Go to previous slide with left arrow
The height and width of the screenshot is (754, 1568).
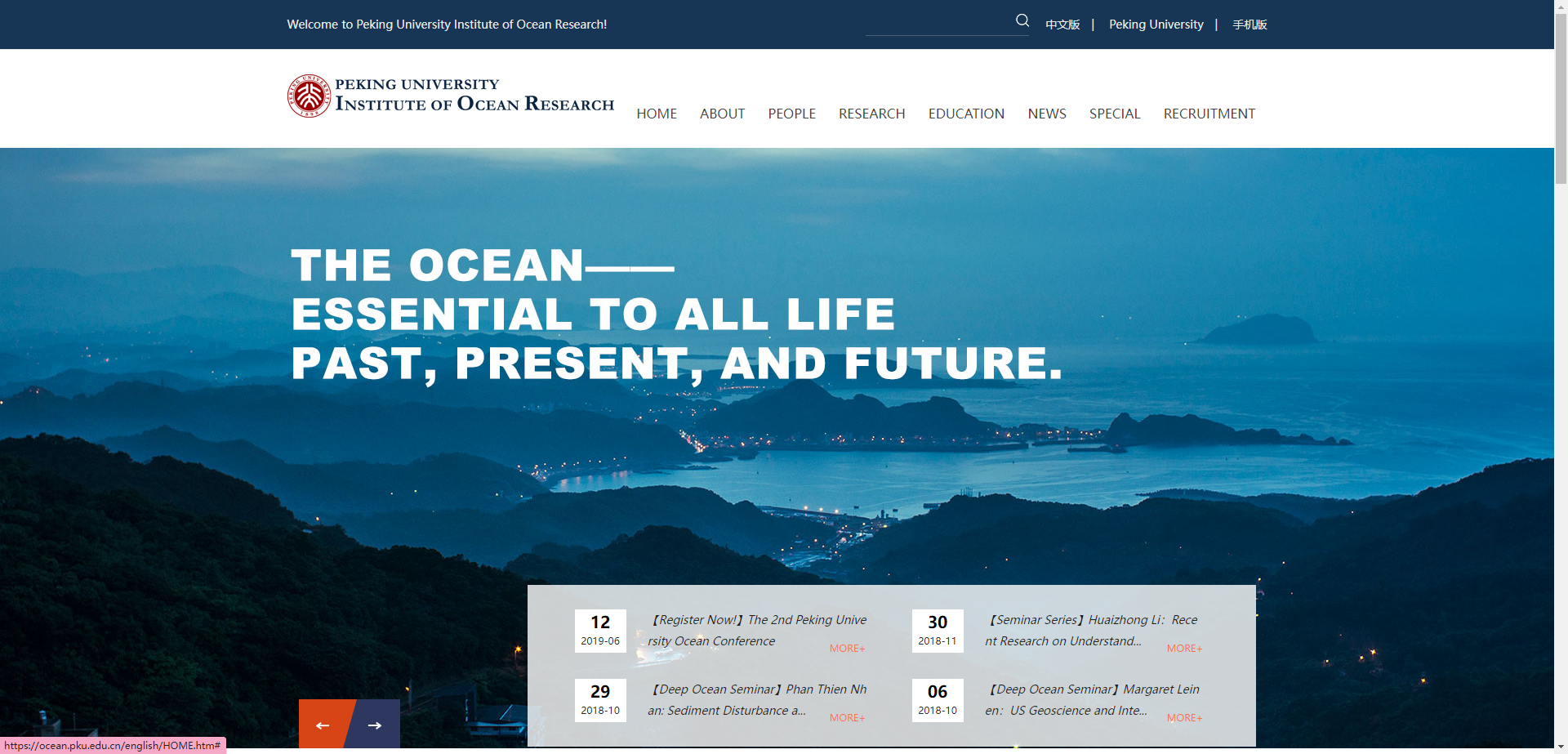[323, 725]
